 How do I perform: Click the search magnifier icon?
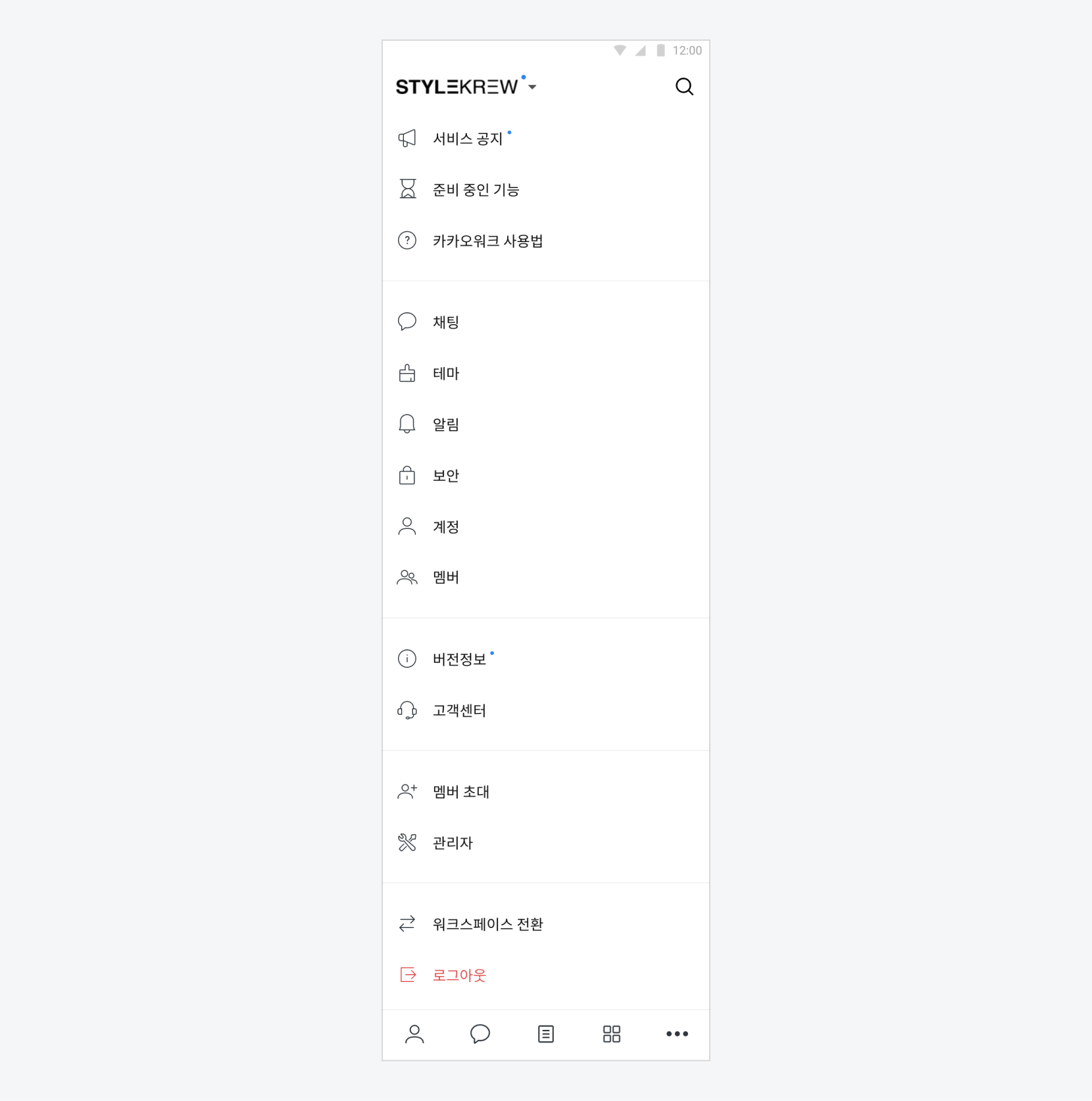tap(684, 87)
